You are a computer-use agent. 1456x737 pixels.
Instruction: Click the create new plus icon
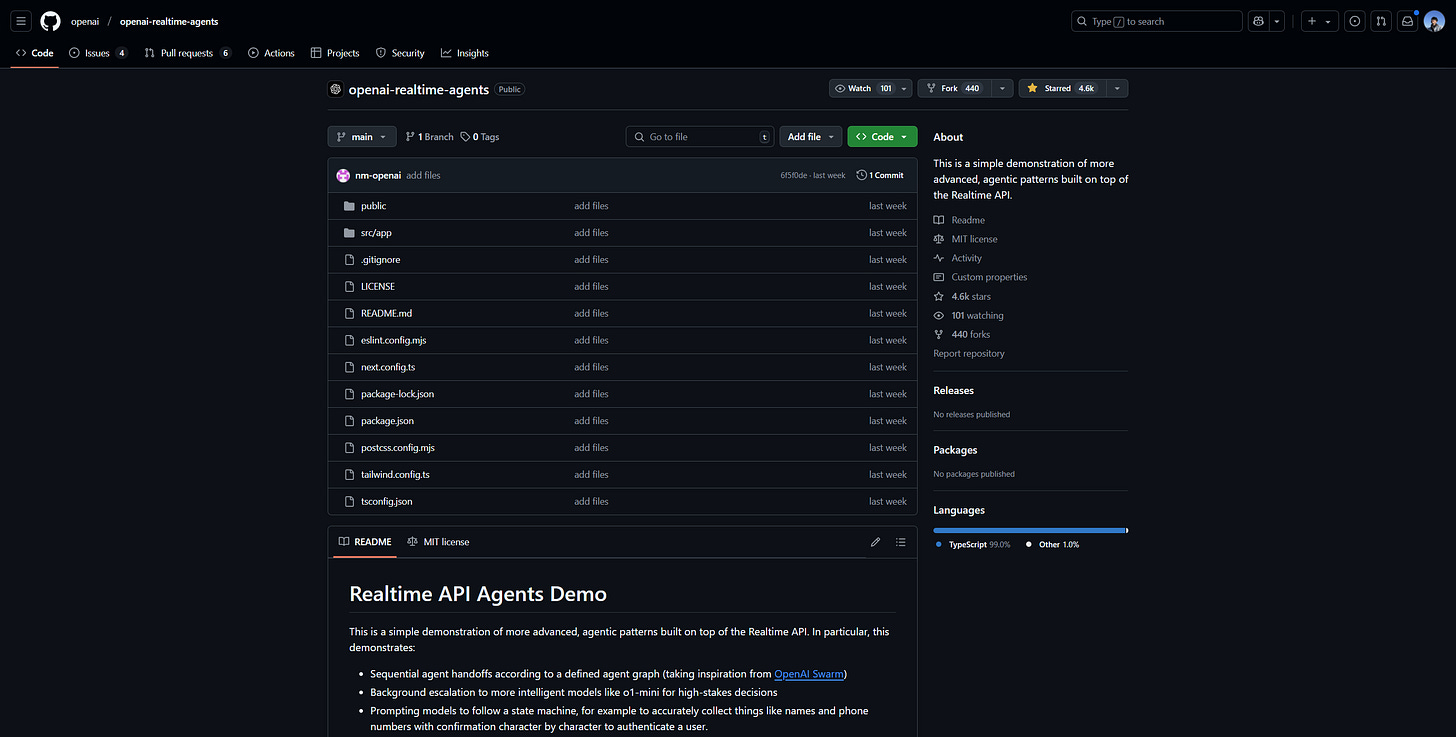click(1312, 21)
